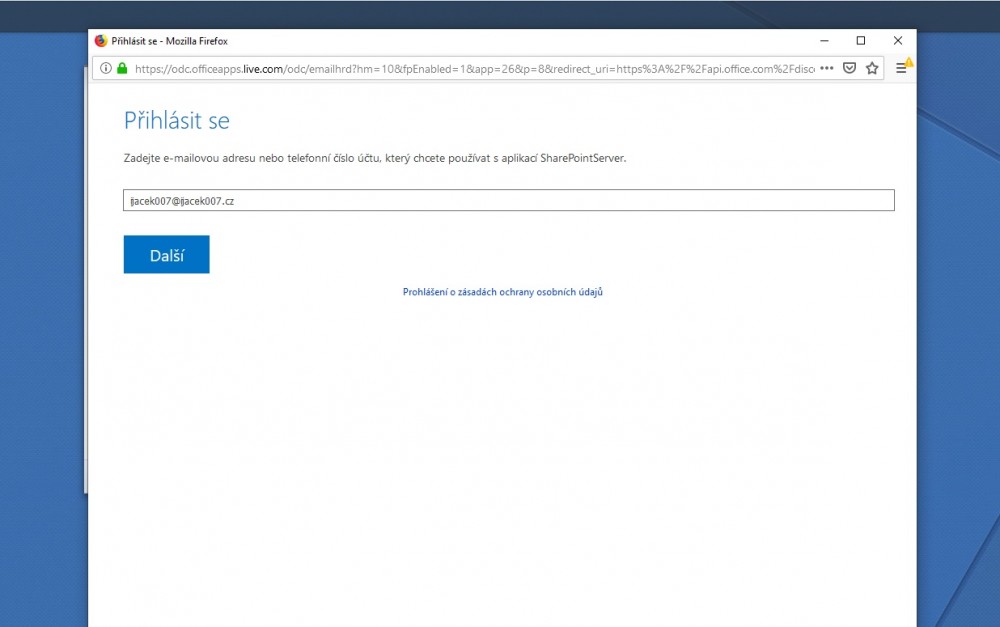This screenshot has width=1000, height=627.
Task: Bookmark this page with the star icon
Action: (872, 69)
